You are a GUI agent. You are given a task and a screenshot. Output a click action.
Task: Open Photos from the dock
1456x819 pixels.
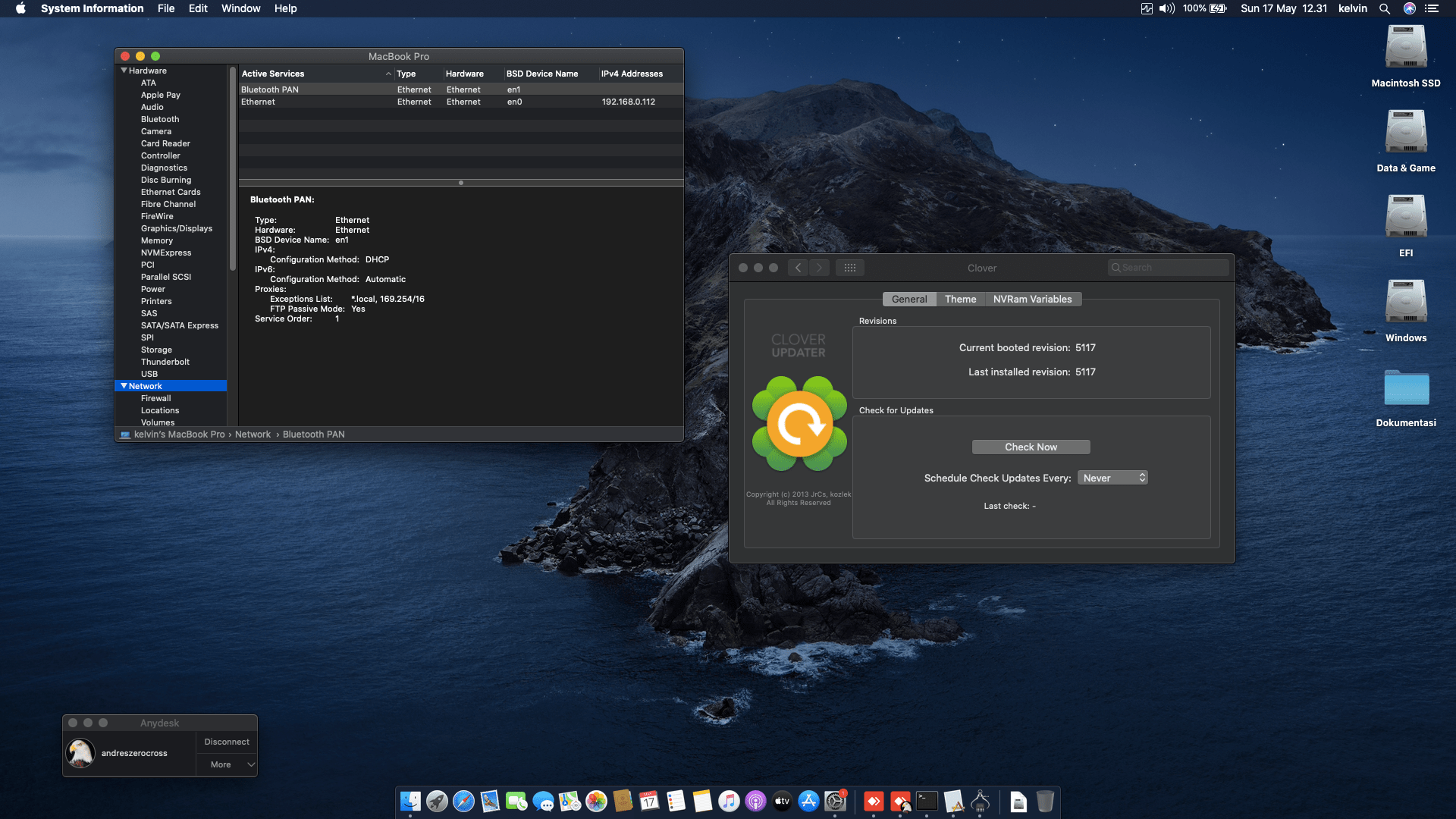click(x=596, y=801)
